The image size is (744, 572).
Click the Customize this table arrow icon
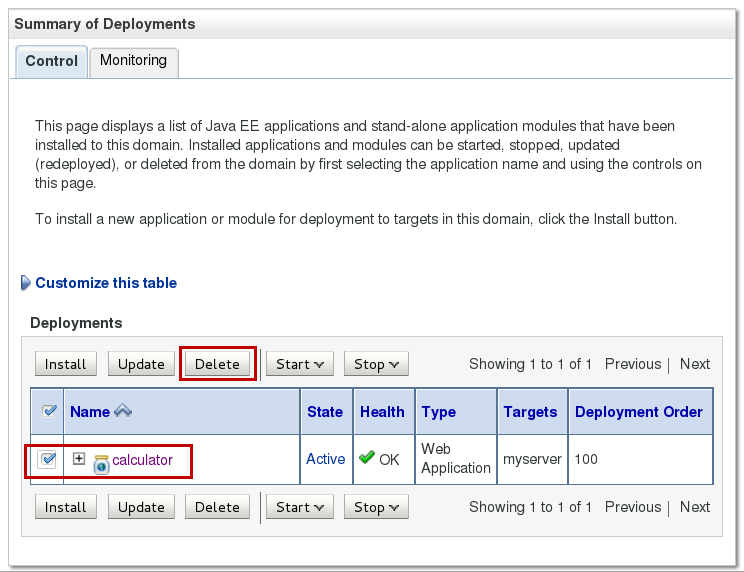(25, 283)
